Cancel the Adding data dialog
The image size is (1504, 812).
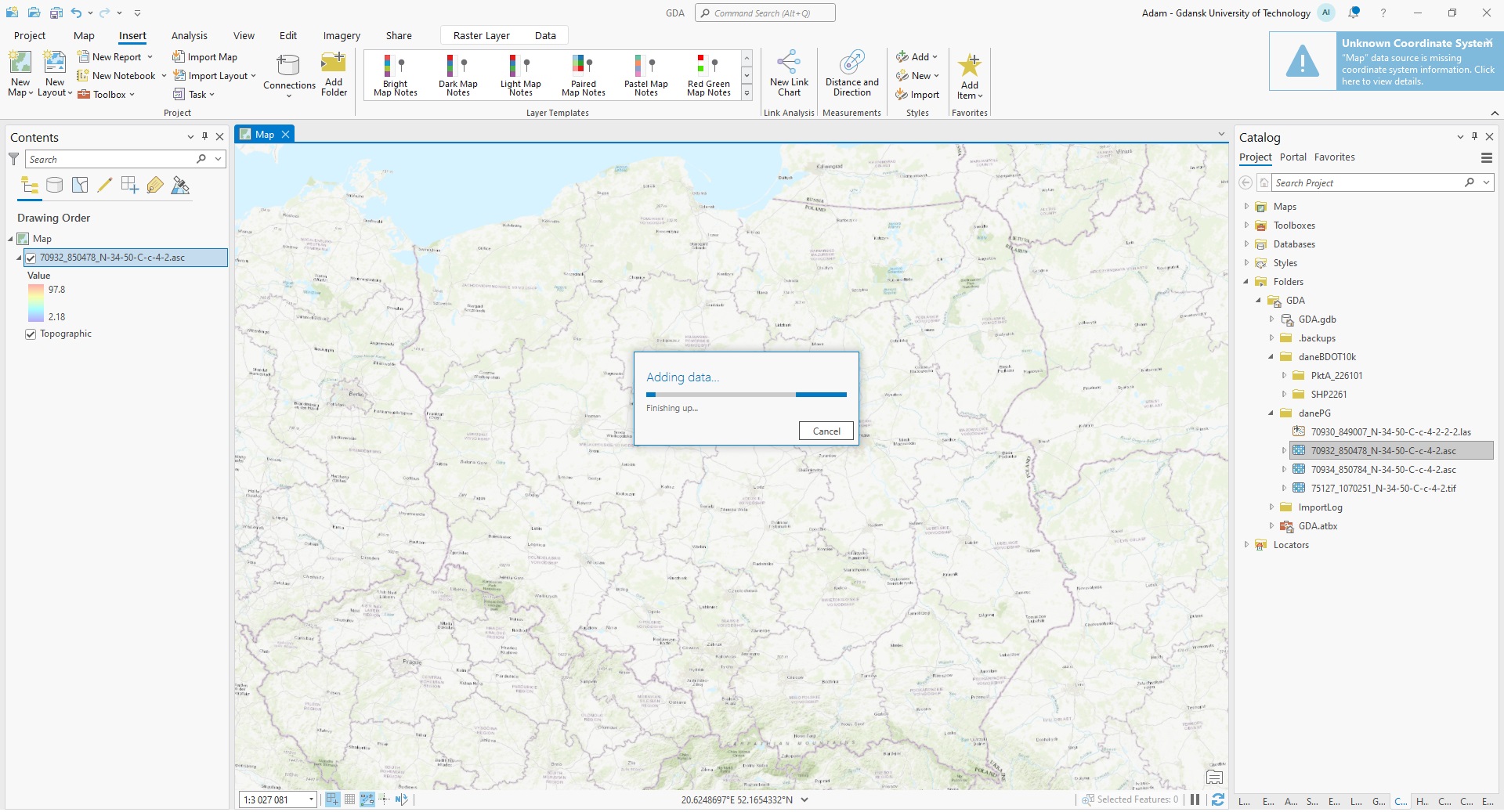pyautogui.click(x=826, y=431)
